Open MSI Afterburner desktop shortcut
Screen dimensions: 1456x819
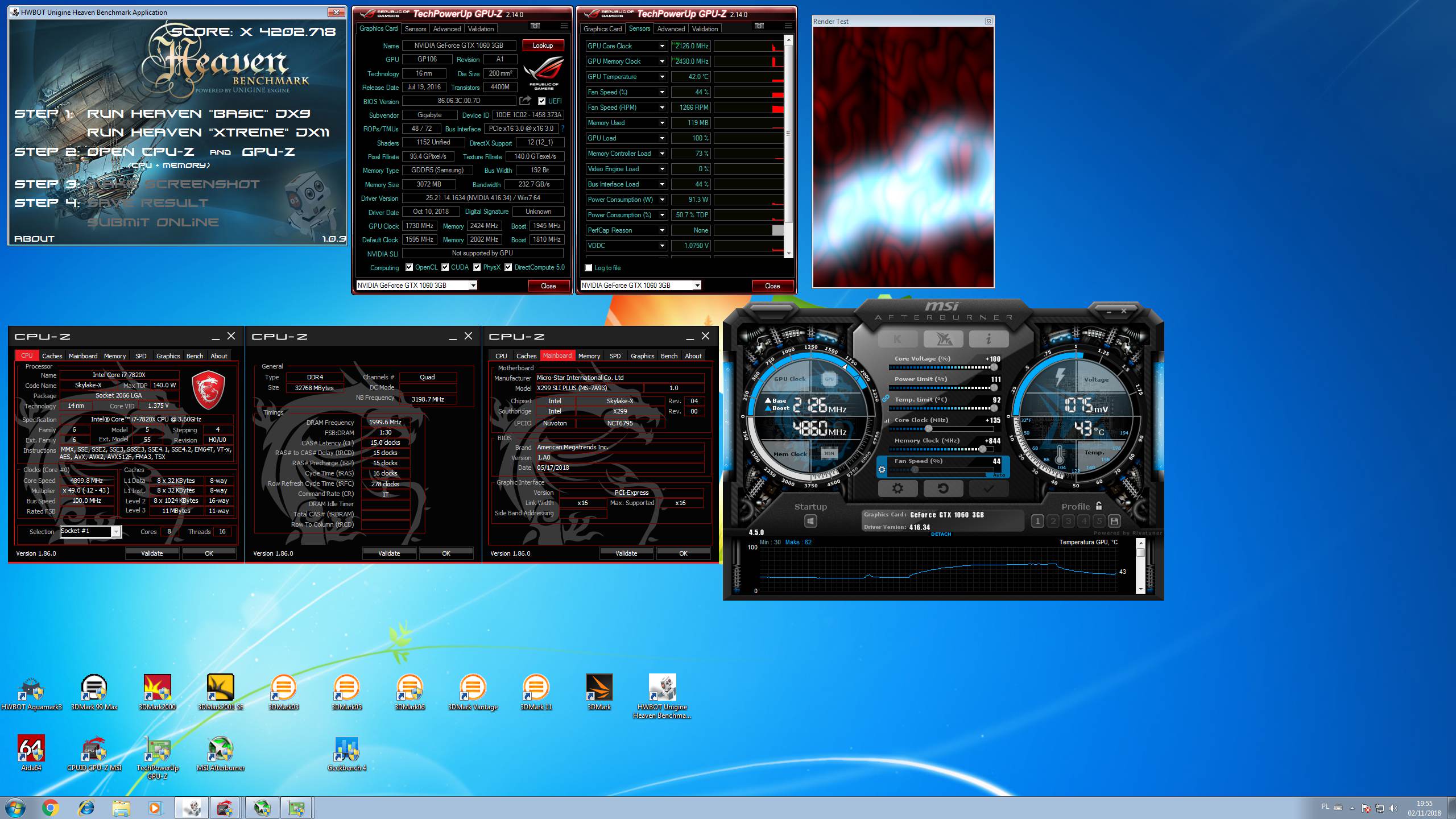pos(221,753)
